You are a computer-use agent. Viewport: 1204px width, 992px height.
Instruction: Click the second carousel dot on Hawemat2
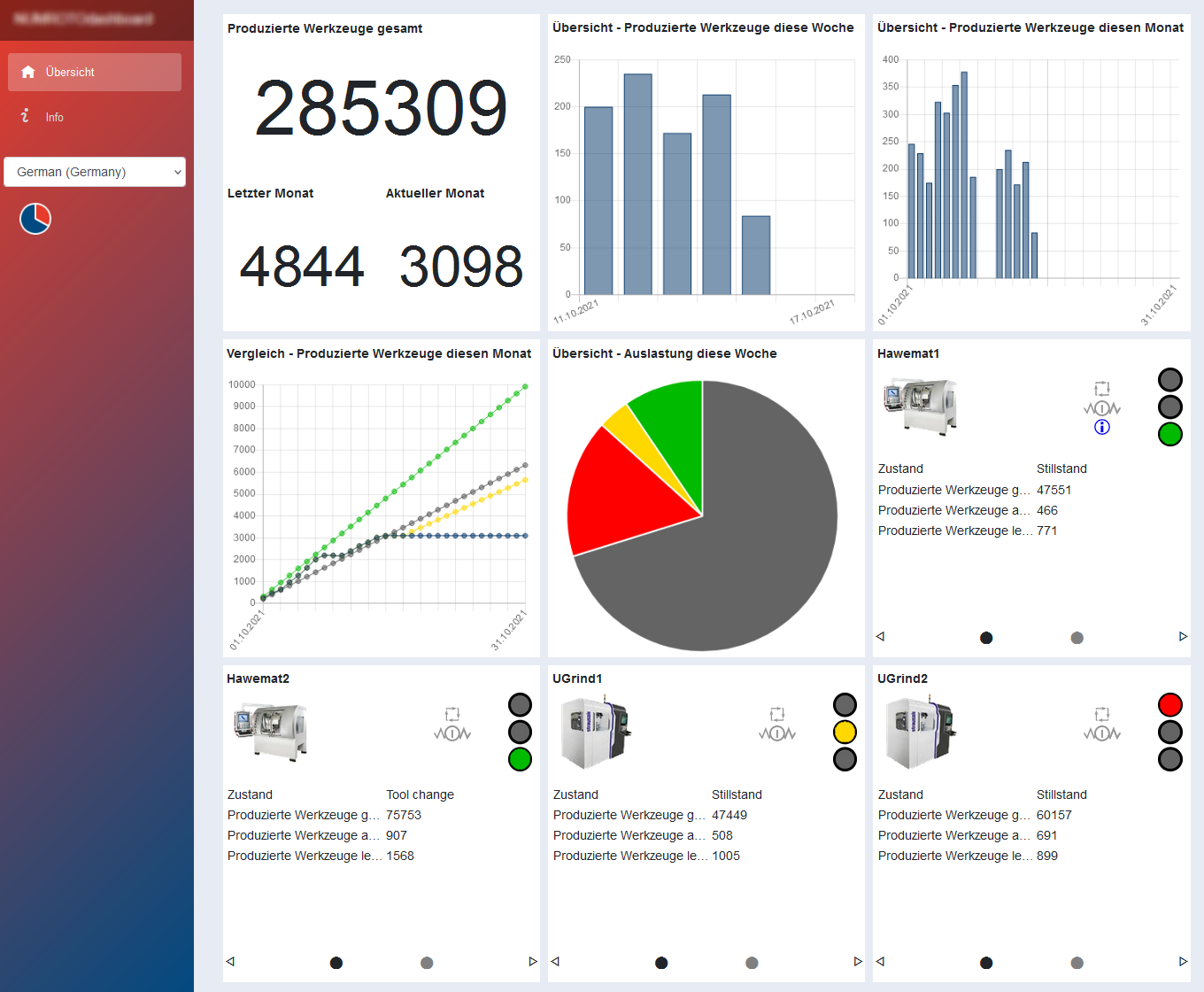[x=427, y=962]
